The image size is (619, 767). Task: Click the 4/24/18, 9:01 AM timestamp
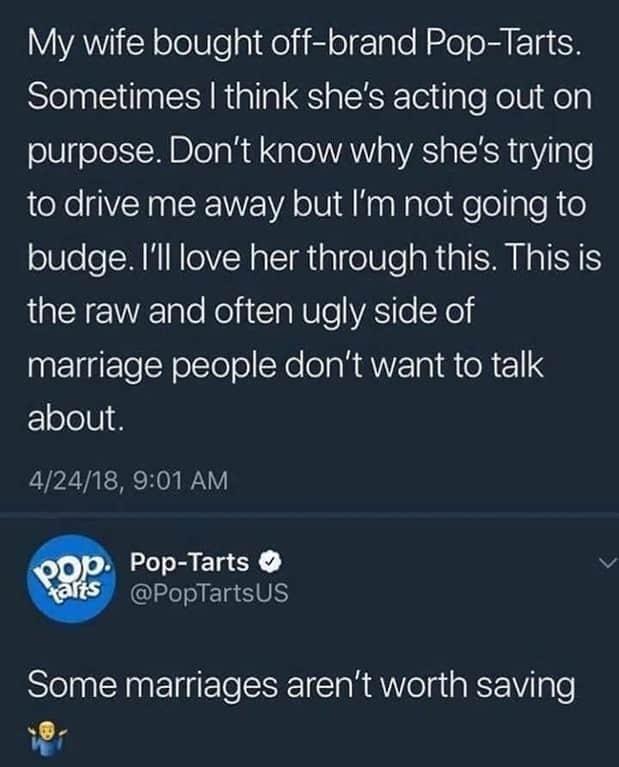click(x=128, y=480)
